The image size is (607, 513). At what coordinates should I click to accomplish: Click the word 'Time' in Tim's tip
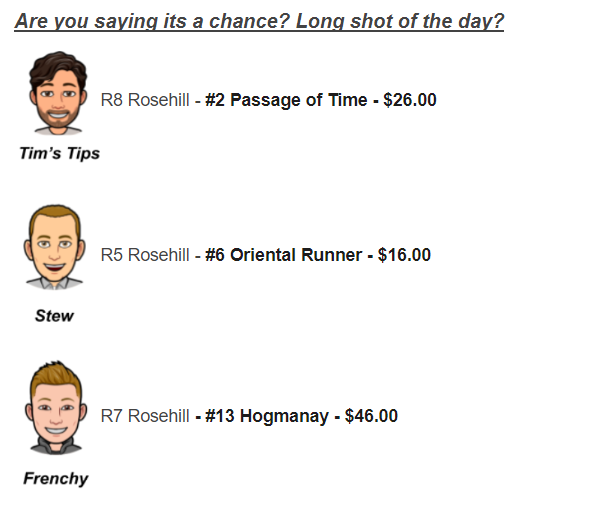tap(348, 100)
